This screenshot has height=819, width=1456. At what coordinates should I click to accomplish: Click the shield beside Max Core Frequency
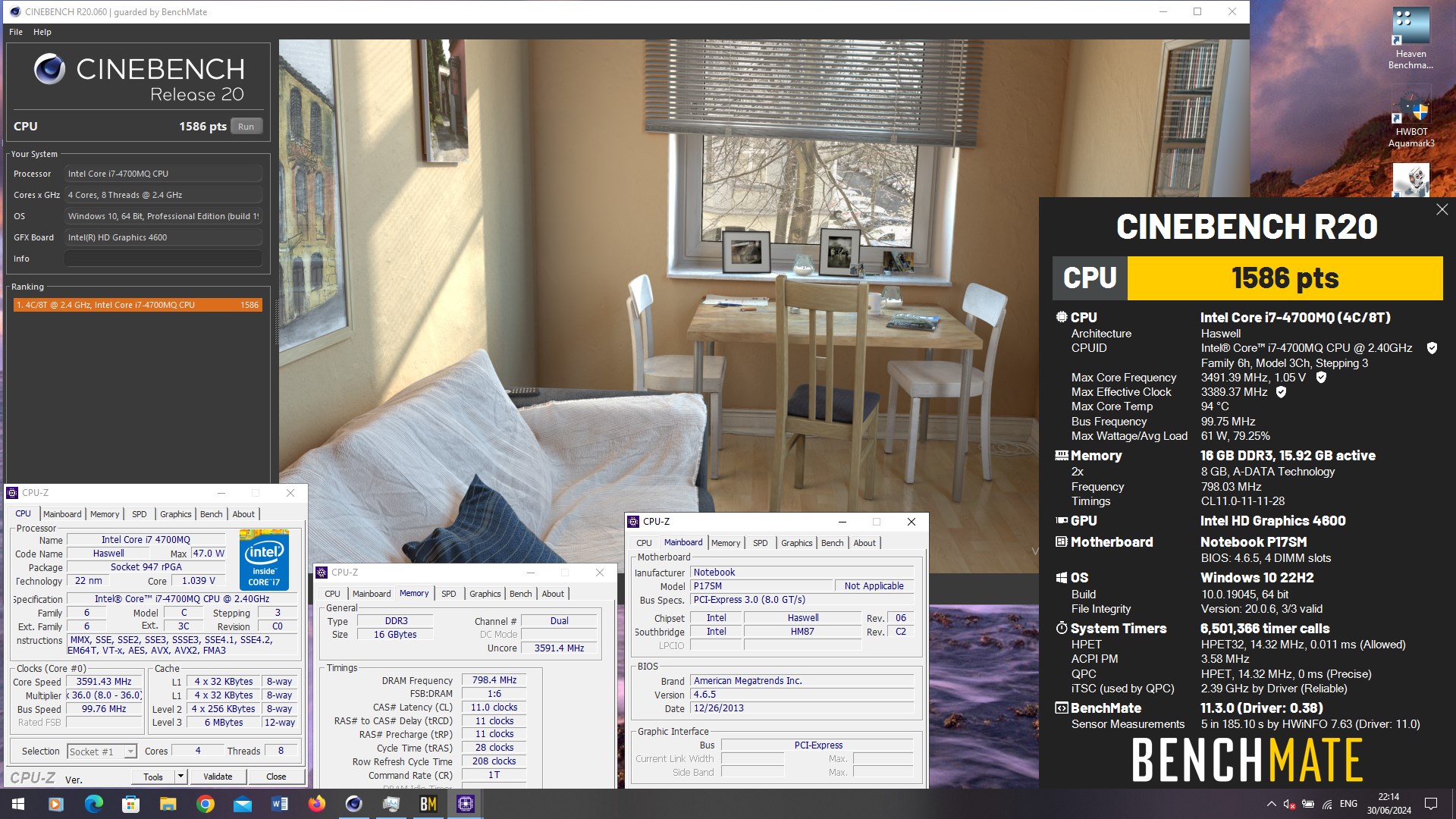click(x=1321, y=378)
